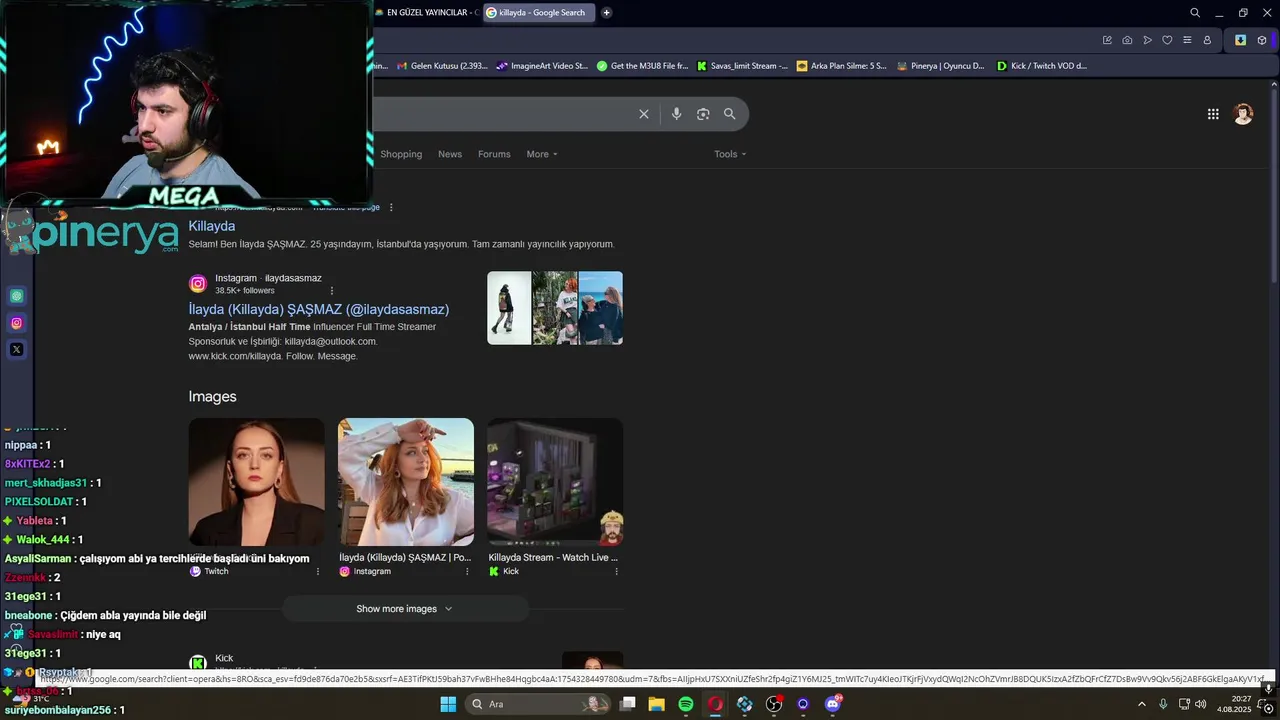Show hidden system tray icons
Screen dimensions: 1280x720
(1142, 704)
